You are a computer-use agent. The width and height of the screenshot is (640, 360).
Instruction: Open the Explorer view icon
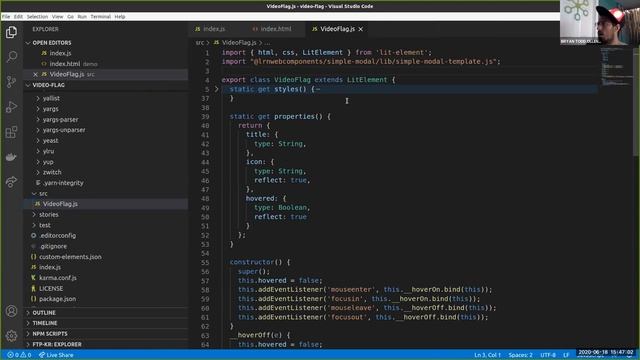(11, 32)
